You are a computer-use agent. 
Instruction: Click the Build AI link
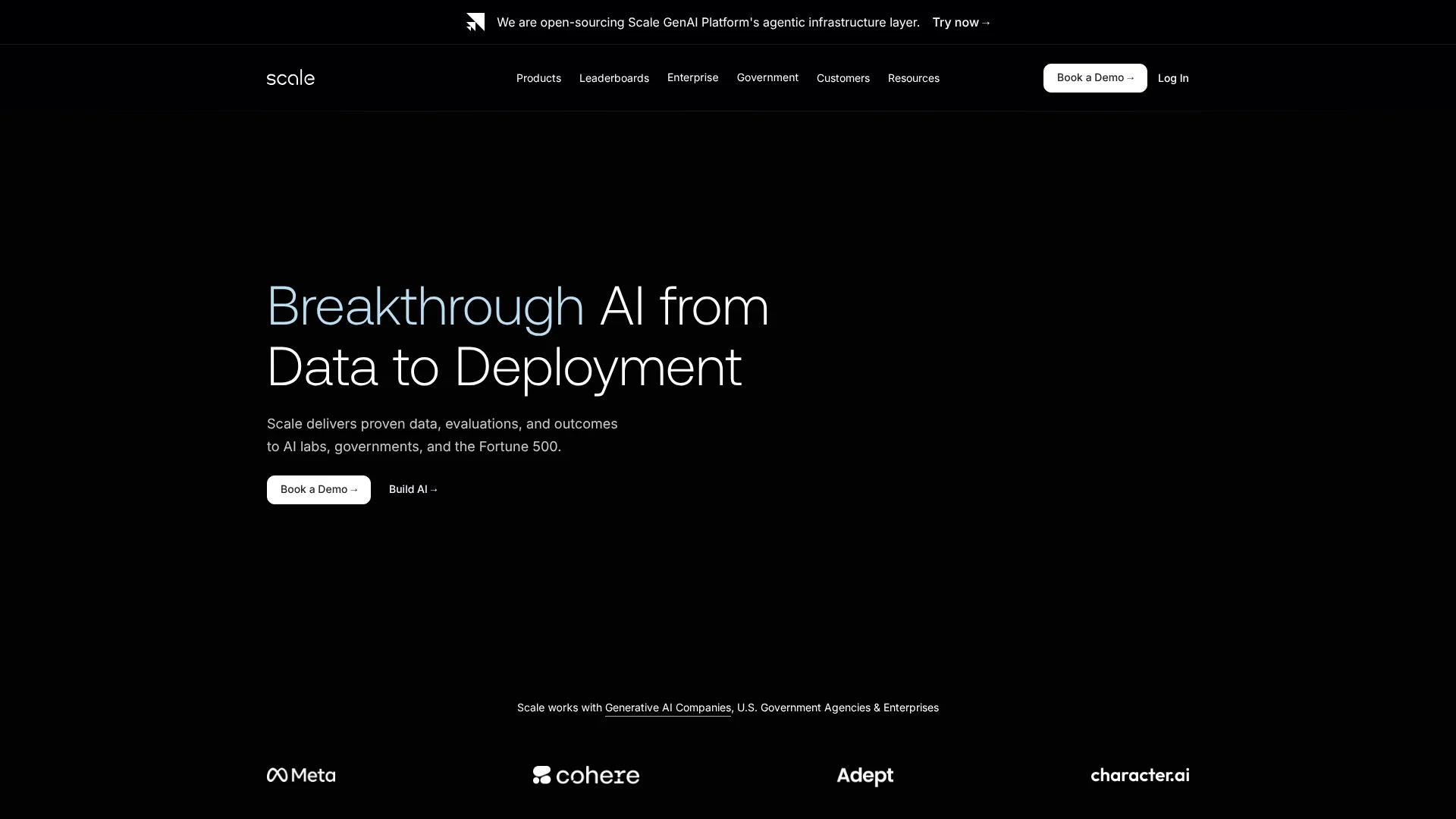point(413,489)
